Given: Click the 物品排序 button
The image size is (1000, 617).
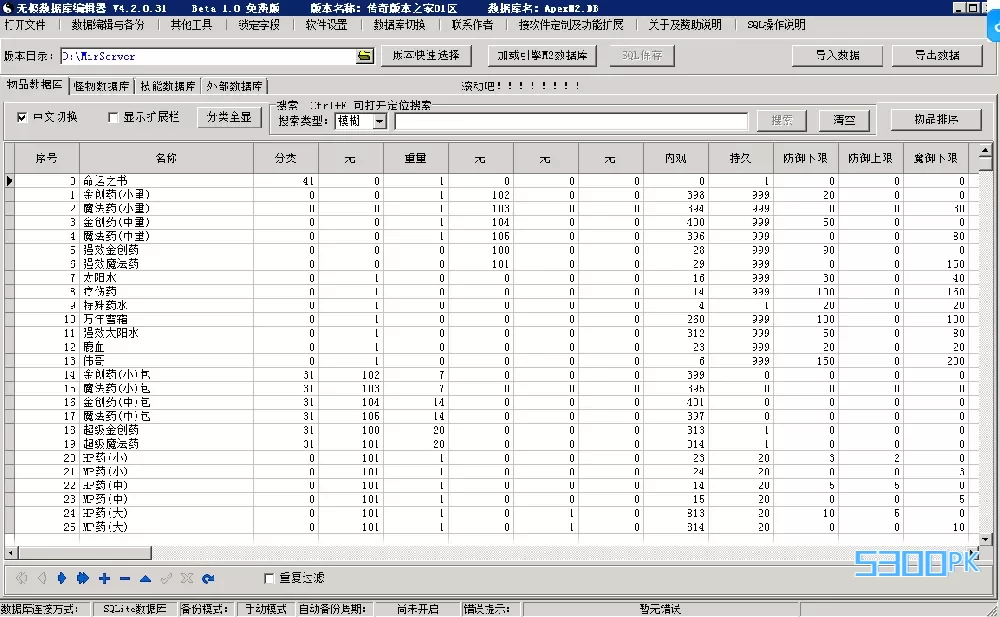Looking at the screenshot, I should [936, 119].
